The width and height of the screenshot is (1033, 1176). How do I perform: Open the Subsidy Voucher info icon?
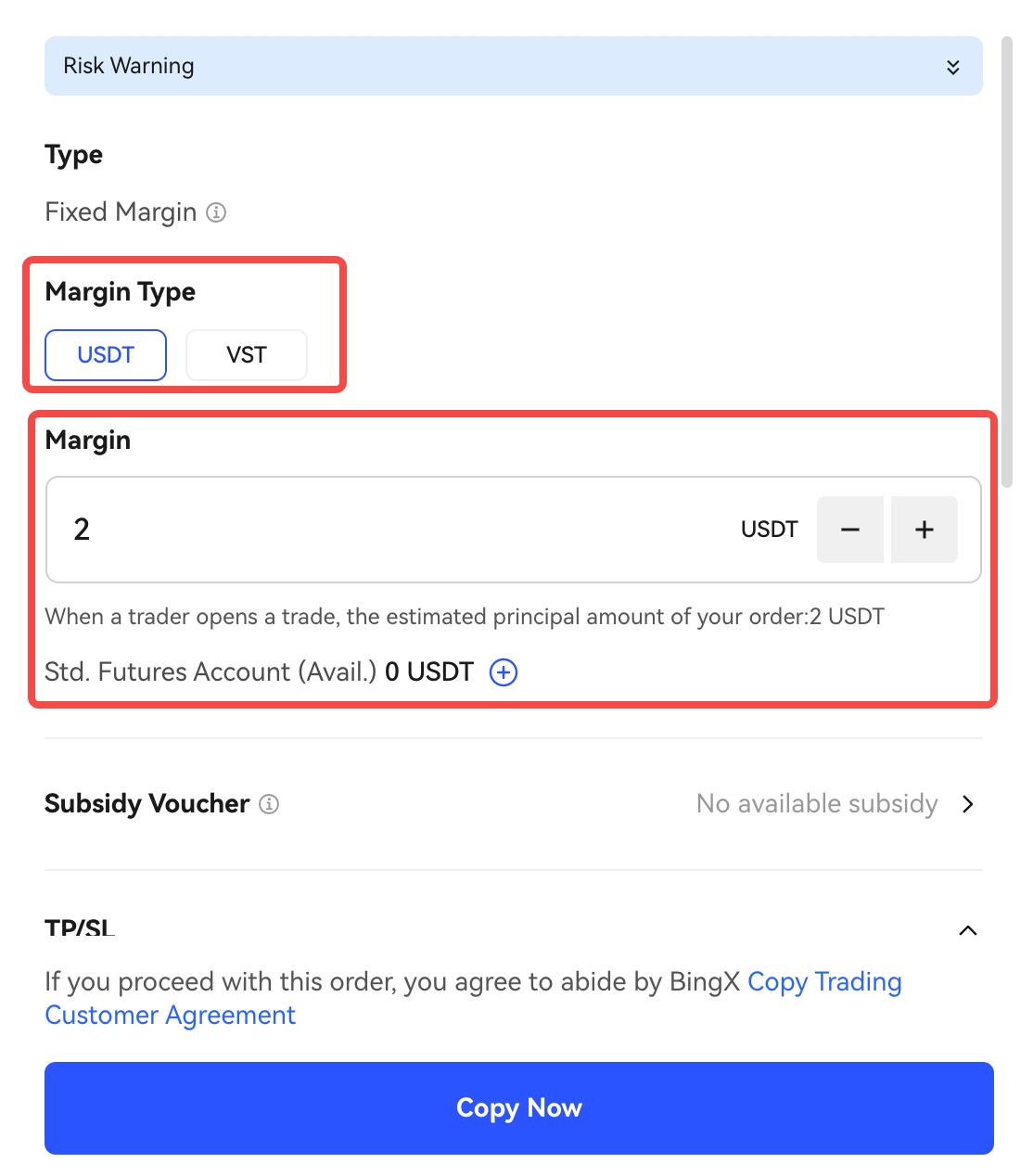(269, 804)
